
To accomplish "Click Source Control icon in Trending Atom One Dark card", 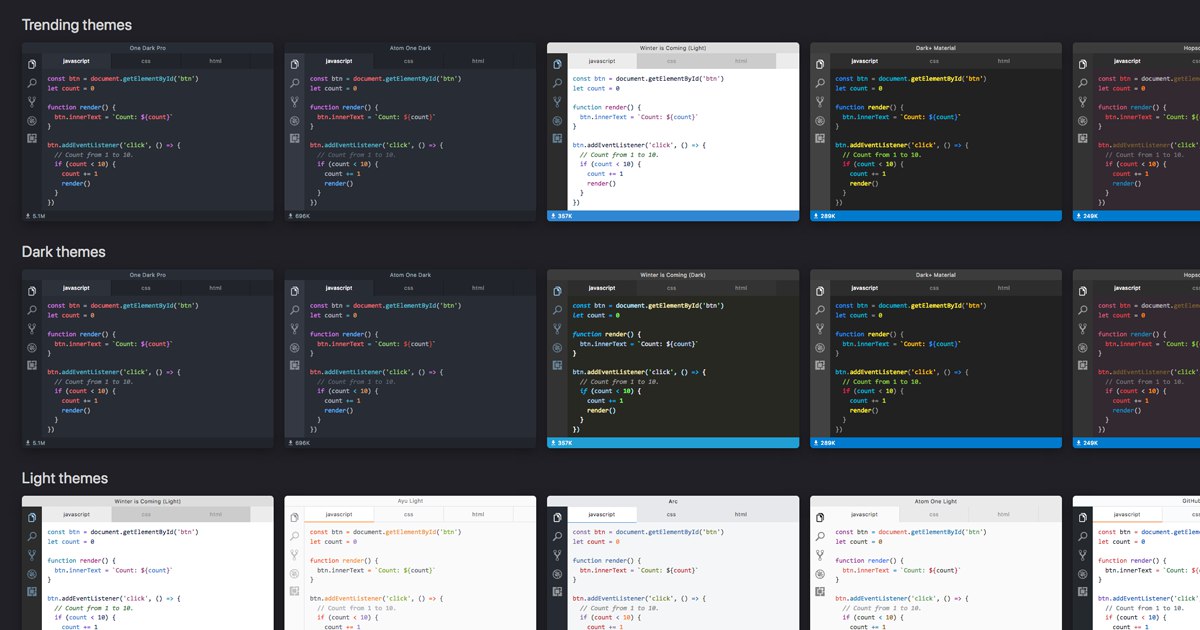I will (295, 102).
